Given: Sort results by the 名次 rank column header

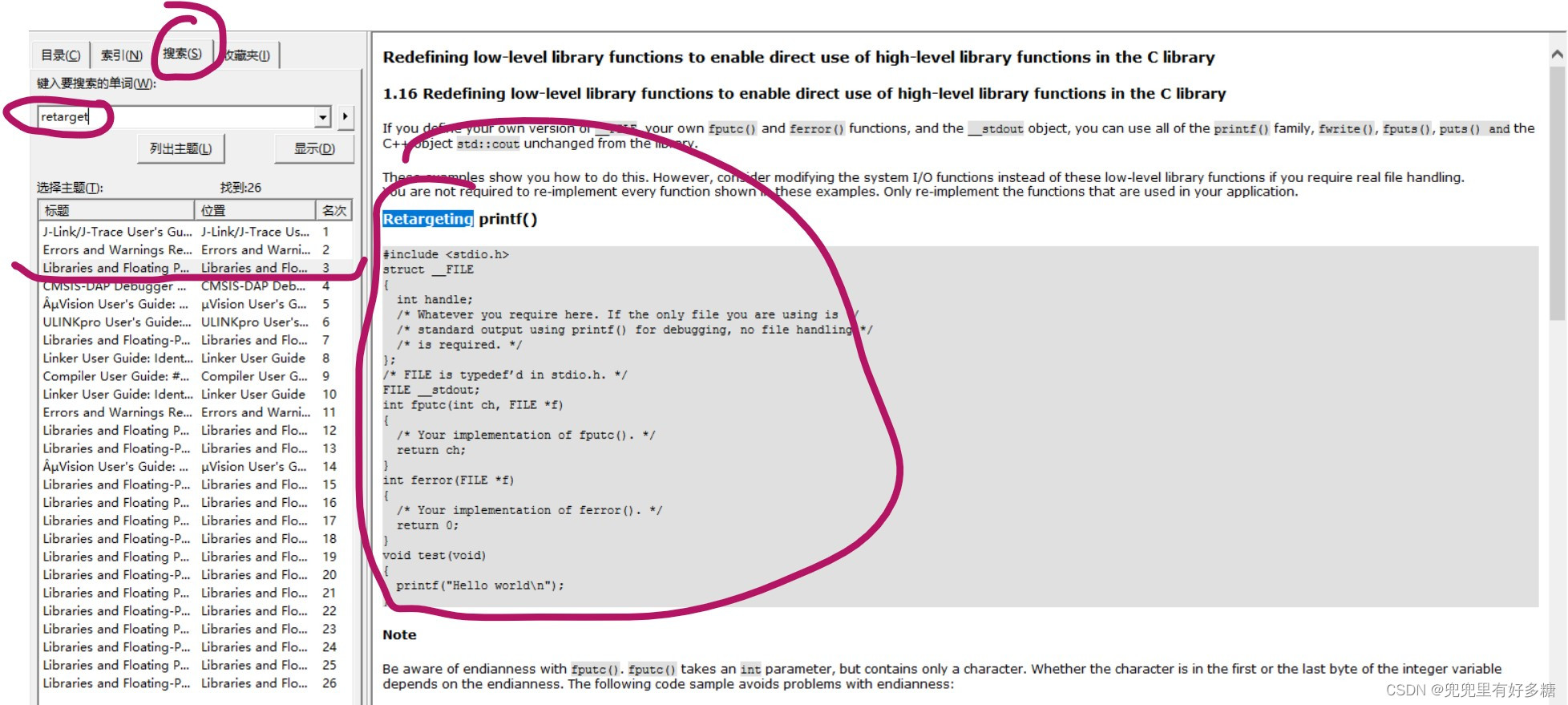Looking at the screenshot, I should (333, 210).
